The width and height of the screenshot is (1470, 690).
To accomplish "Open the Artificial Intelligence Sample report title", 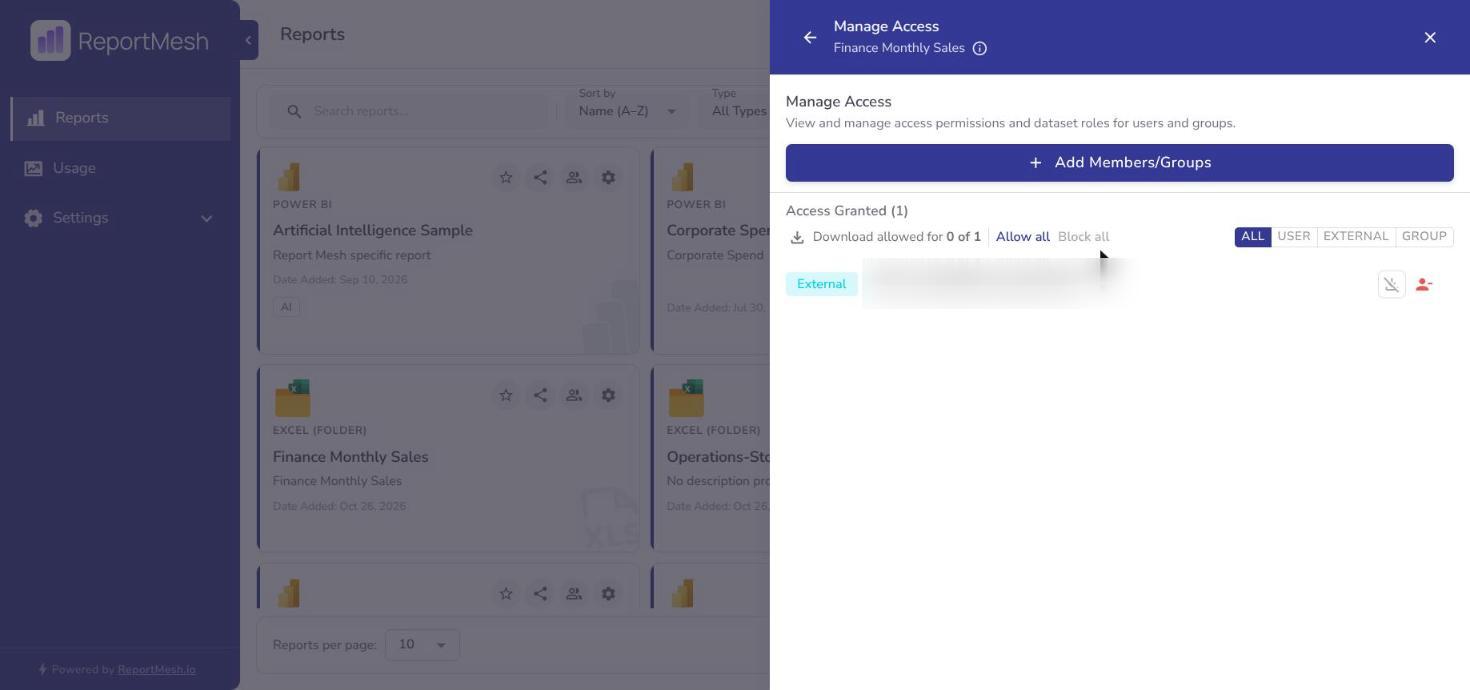I will (372, 230).
